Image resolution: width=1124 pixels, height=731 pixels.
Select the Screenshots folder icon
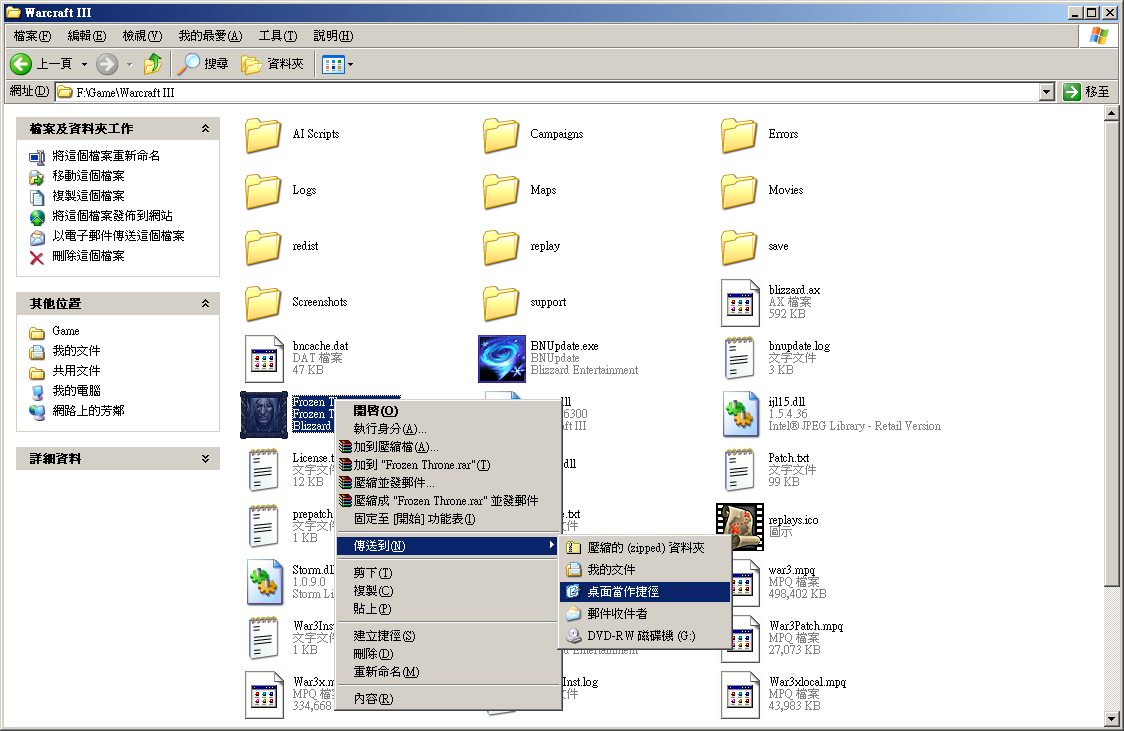pos(264,302)
